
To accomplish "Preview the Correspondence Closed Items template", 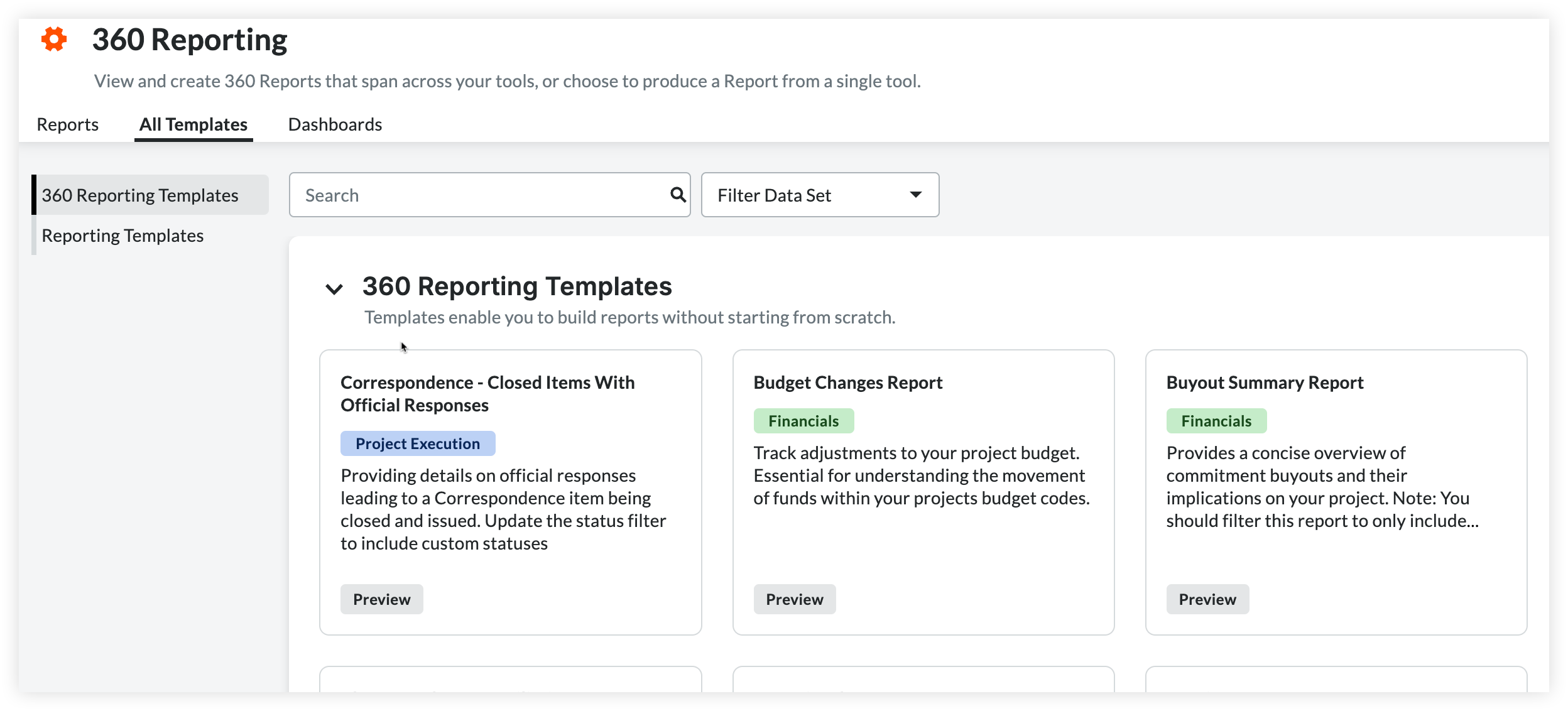I will pos(381,599).
